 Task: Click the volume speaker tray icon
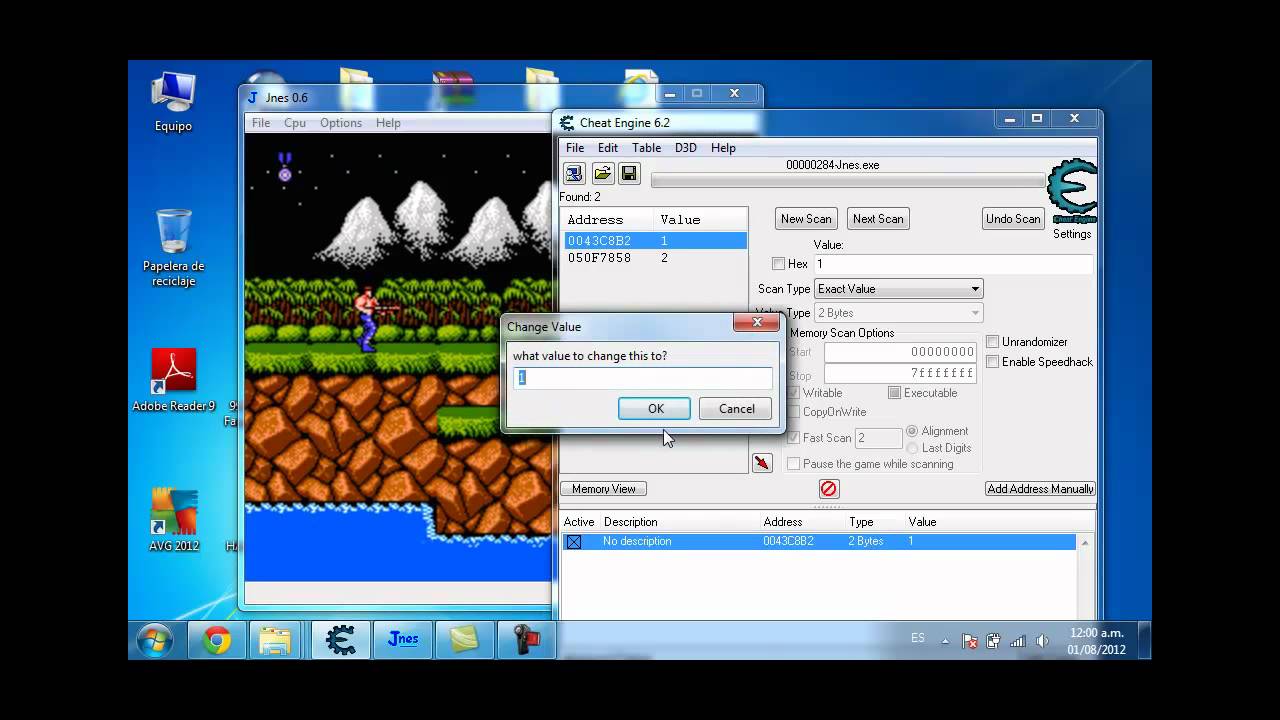(x=1043, y=641)
